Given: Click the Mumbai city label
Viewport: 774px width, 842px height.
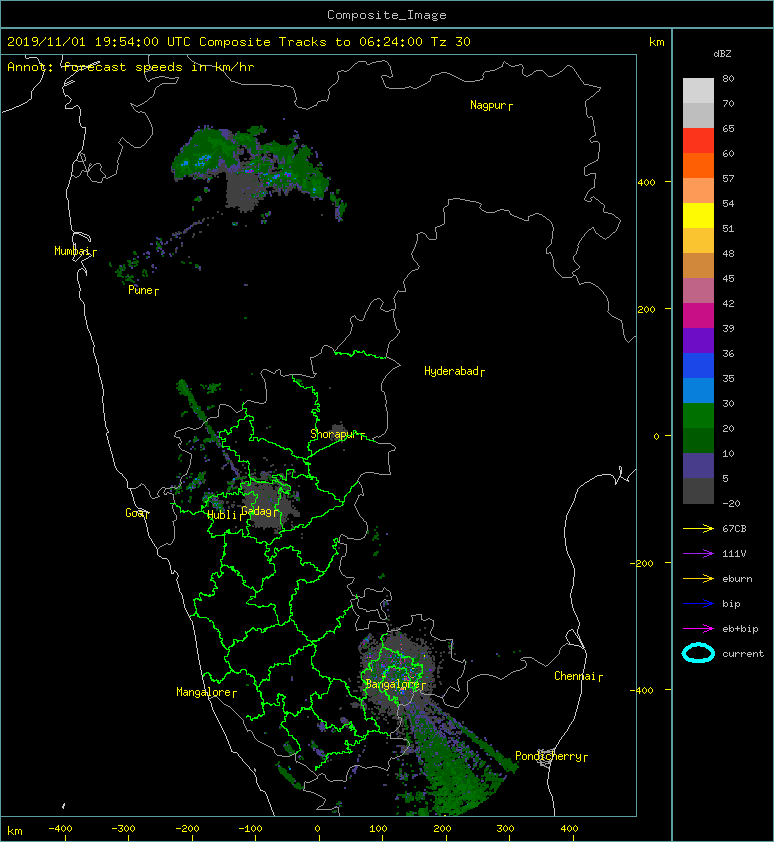Looking at the screenshot, I should click(x=73, y=251).
